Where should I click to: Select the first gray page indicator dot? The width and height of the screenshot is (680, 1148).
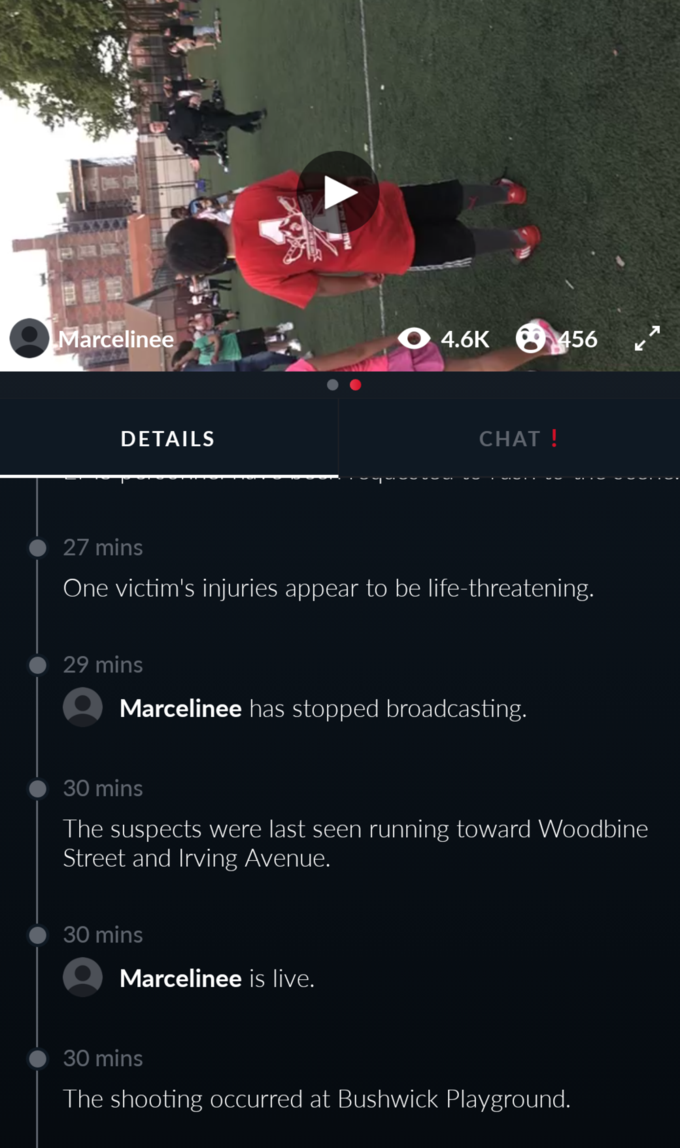332,385
